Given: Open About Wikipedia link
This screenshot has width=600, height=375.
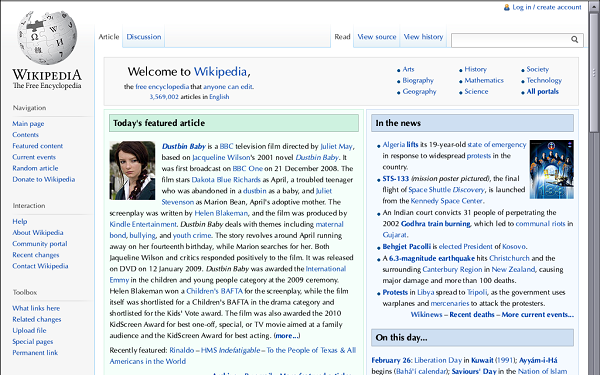Looking at the screenshot, I should [38, 233].
